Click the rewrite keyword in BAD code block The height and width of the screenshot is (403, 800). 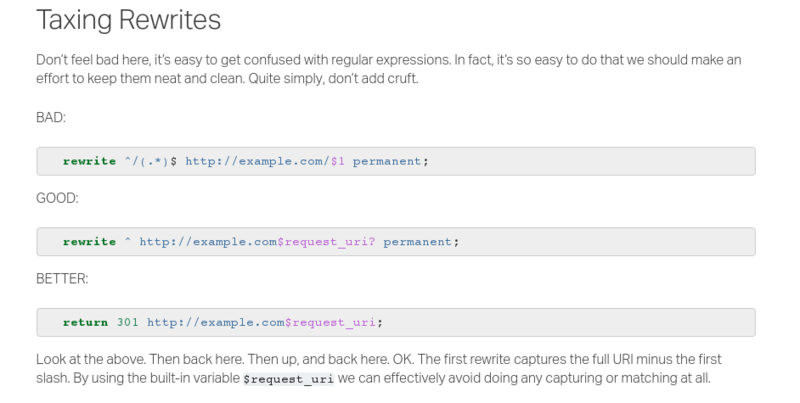[x=89, y=161]
